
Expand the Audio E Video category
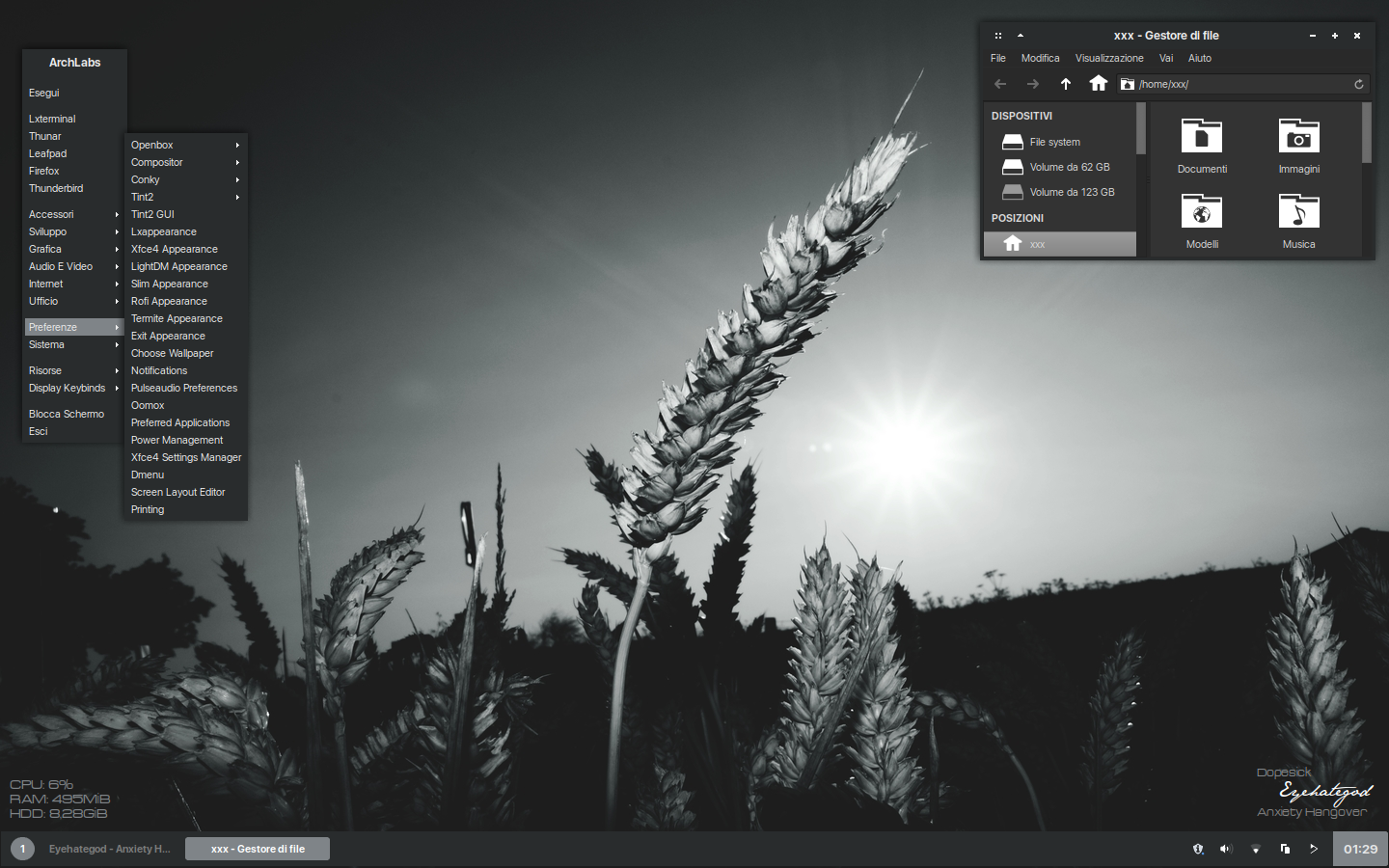74,266
